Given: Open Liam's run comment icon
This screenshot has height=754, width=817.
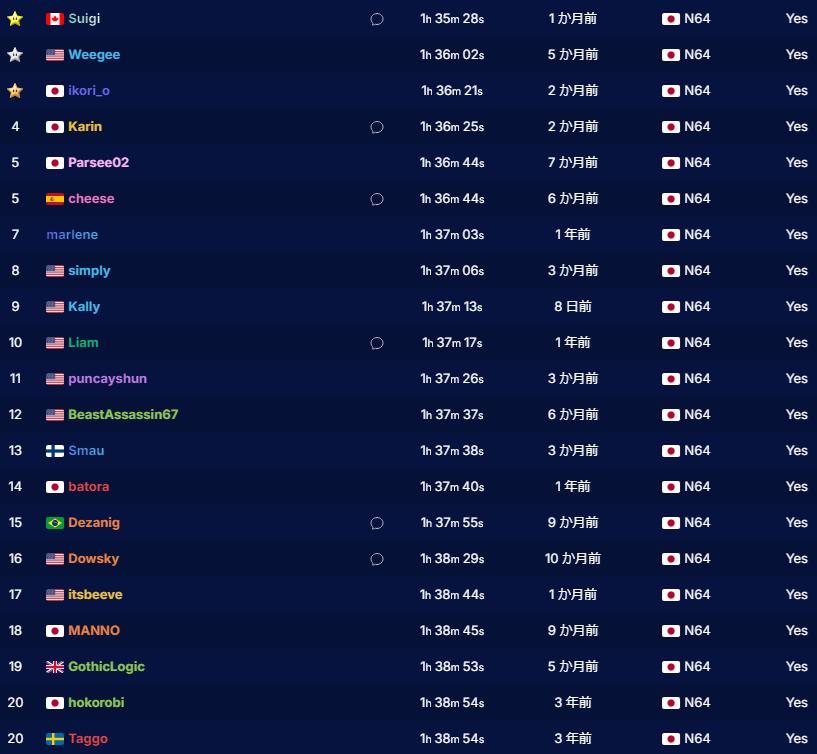Looking at the screenshot, I should (377, 343).
